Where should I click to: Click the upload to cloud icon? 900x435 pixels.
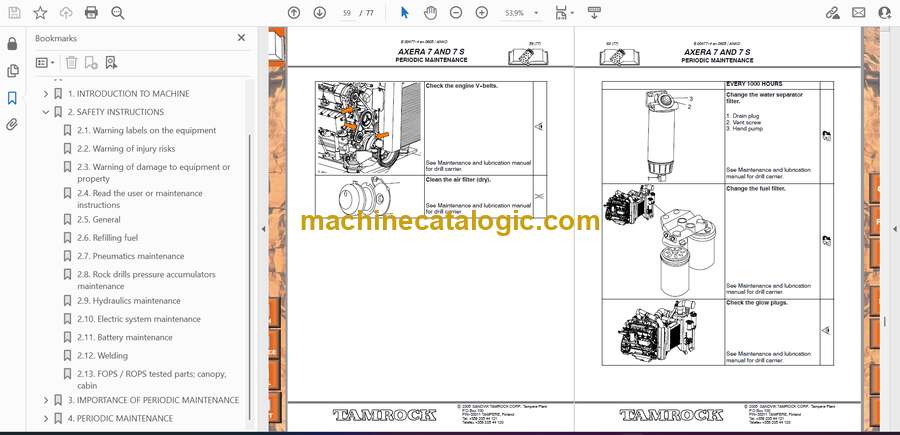(66, 13)
